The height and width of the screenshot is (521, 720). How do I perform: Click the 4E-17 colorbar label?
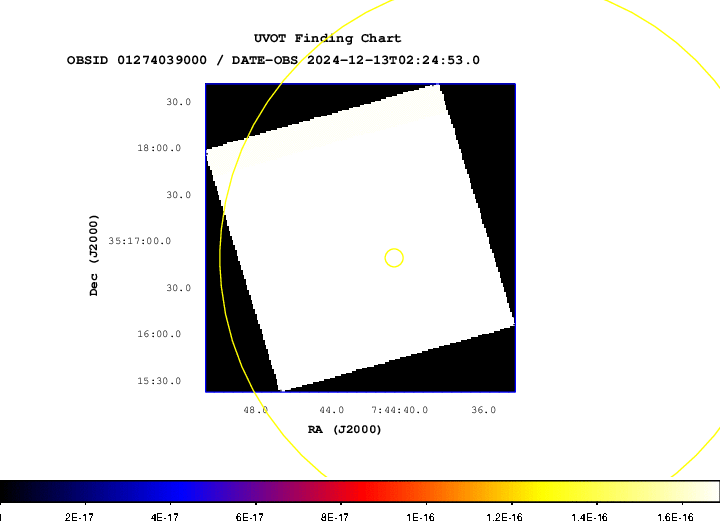click(x=164, y=517)
